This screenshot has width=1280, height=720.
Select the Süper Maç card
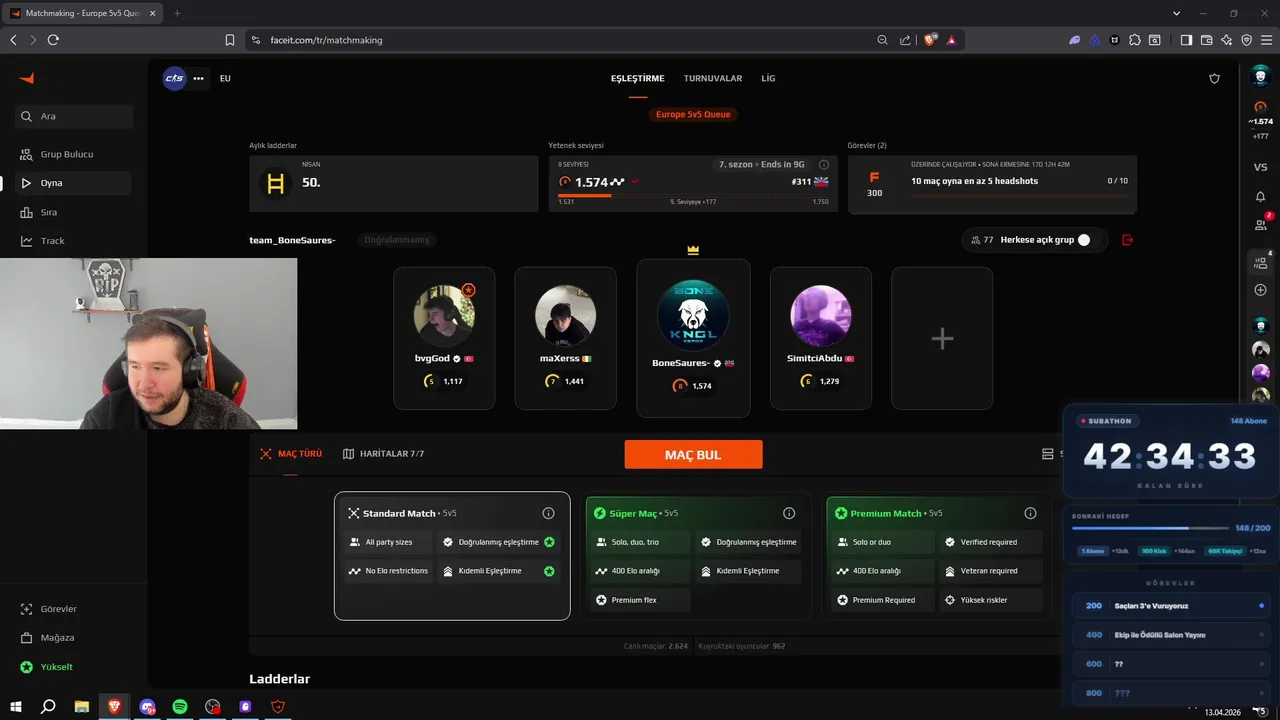coord(695,556)
